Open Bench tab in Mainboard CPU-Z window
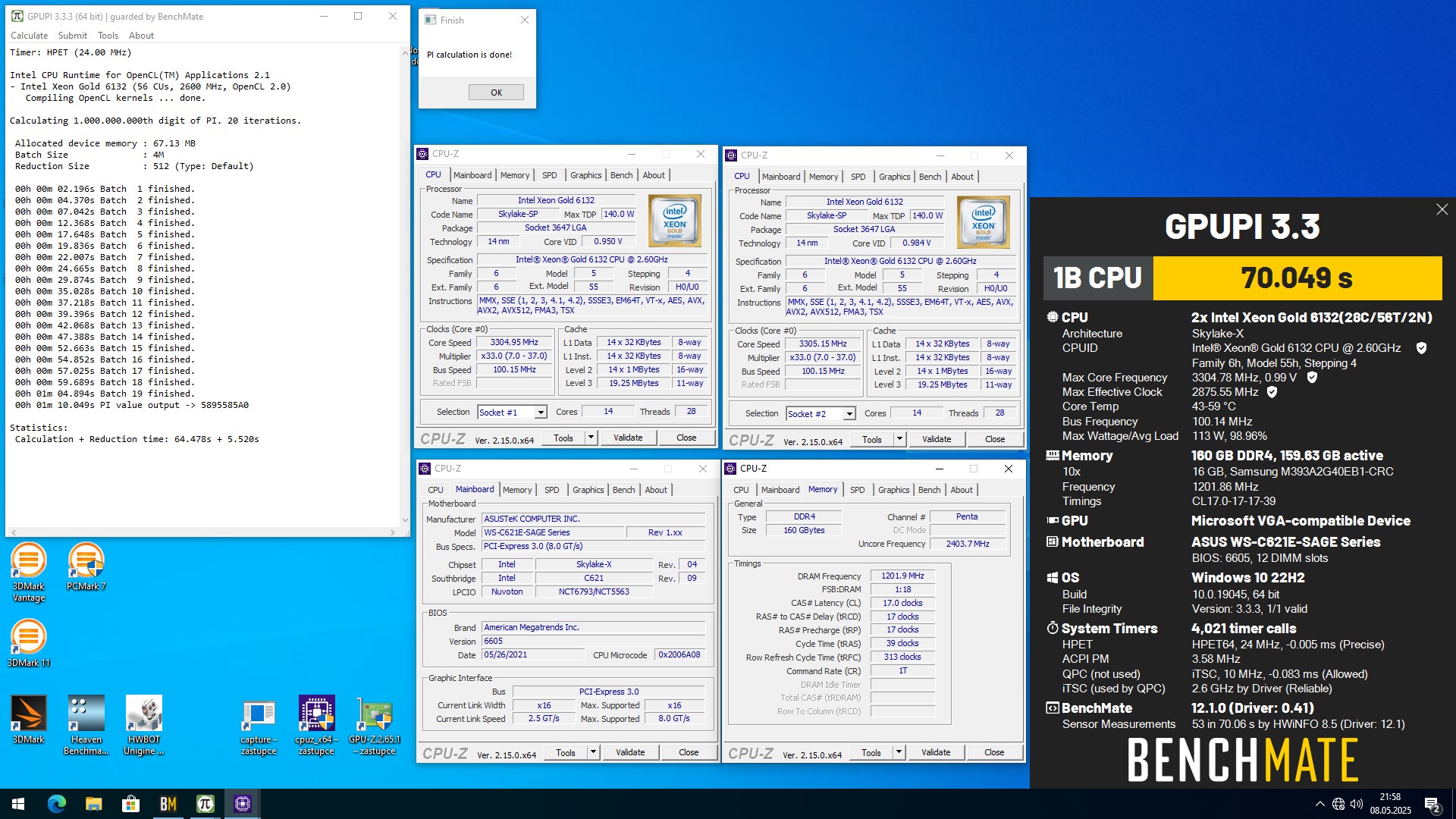The height and width of the screenshot is (819, 1456). pyautogui.click(x=623, y=490)
